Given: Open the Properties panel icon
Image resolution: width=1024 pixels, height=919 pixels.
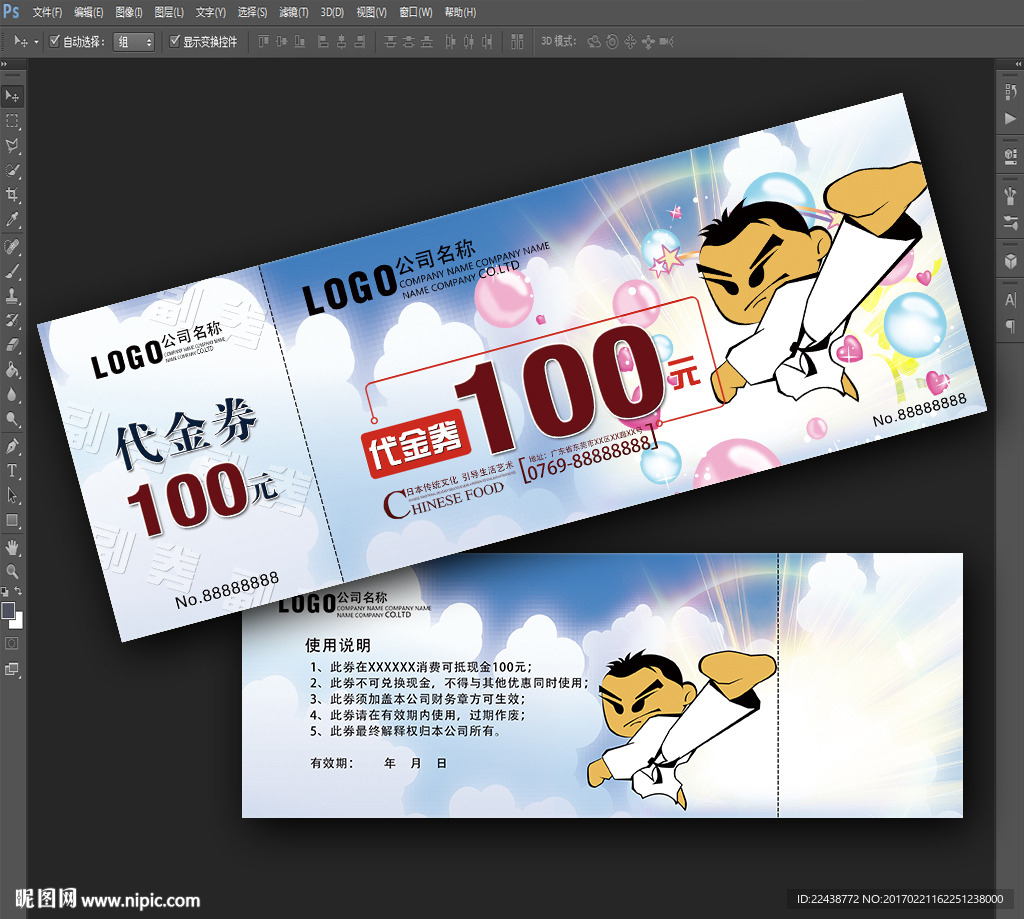Looking at the screenshot, I should click(1010, 155).
